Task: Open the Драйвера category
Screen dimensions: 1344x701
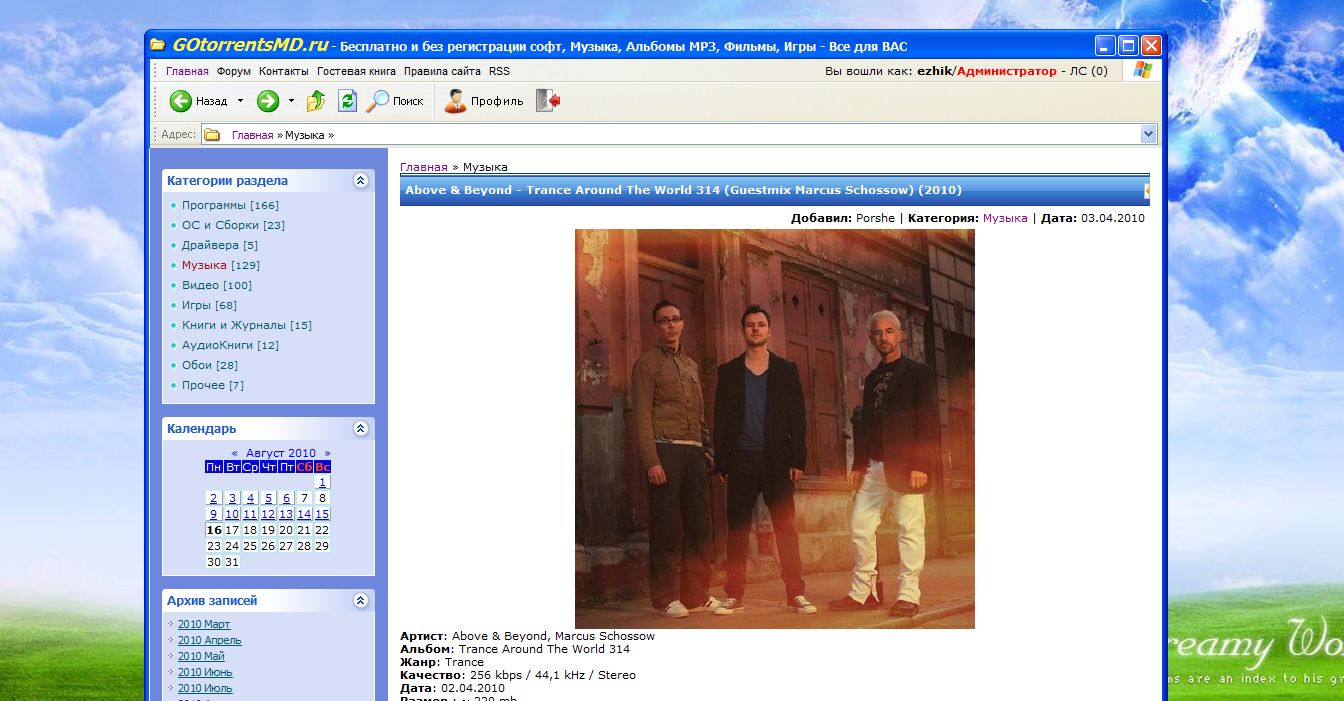Action: coord(220,245)
